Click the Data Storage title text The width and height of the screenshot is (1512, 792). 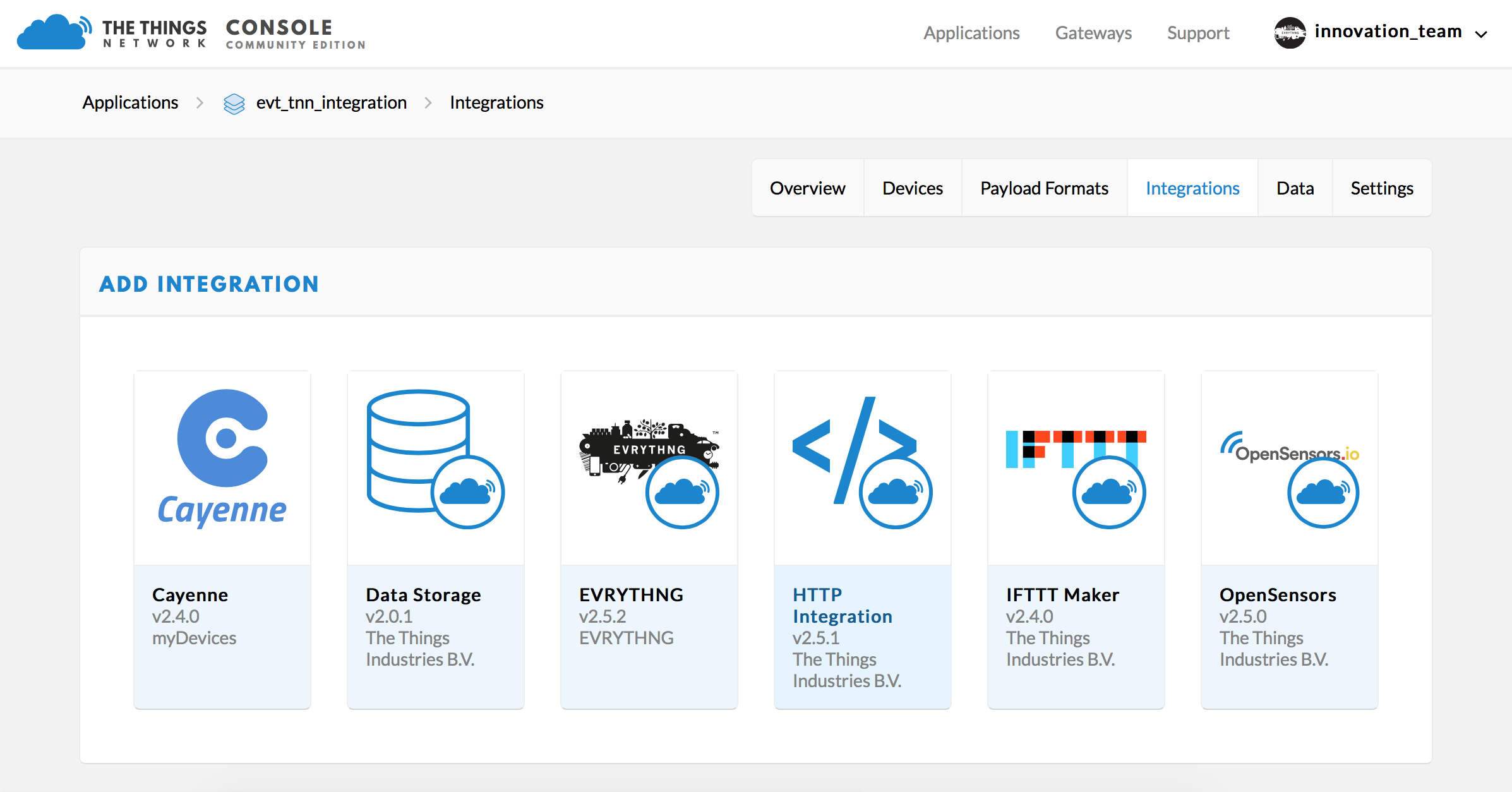[x=423, y=595]
